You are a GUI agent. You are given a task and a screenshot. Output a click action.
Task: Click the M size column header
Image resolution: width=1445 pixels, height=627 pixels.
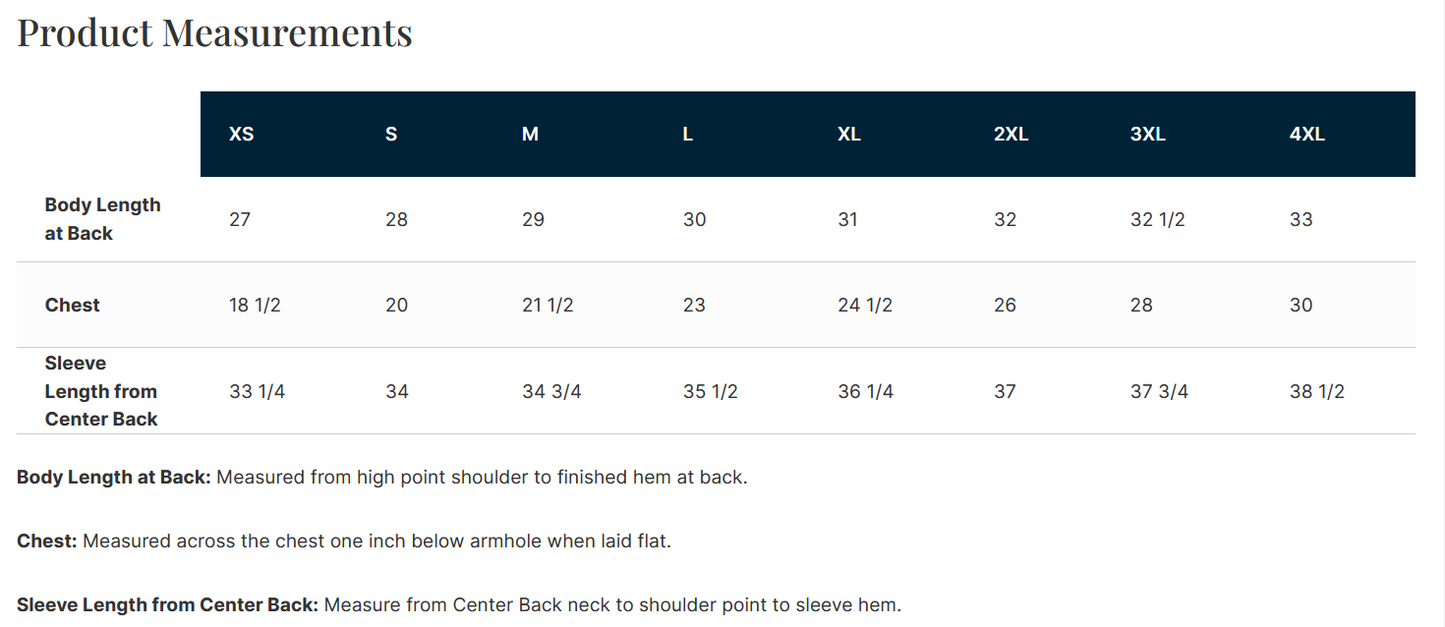pyautogui.click(x=530, y=134)
